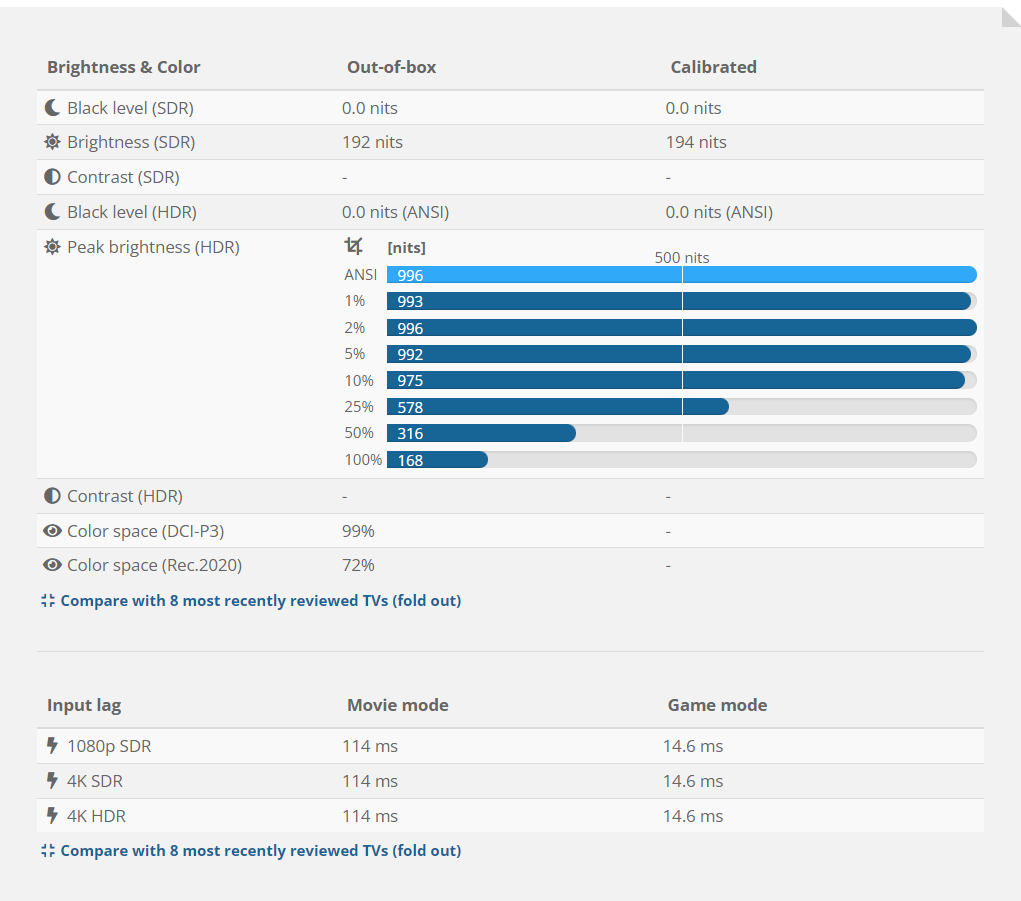Click the Out-of-box column header
The height and width of the screenshot is (901, 1021).
[391, 67]
